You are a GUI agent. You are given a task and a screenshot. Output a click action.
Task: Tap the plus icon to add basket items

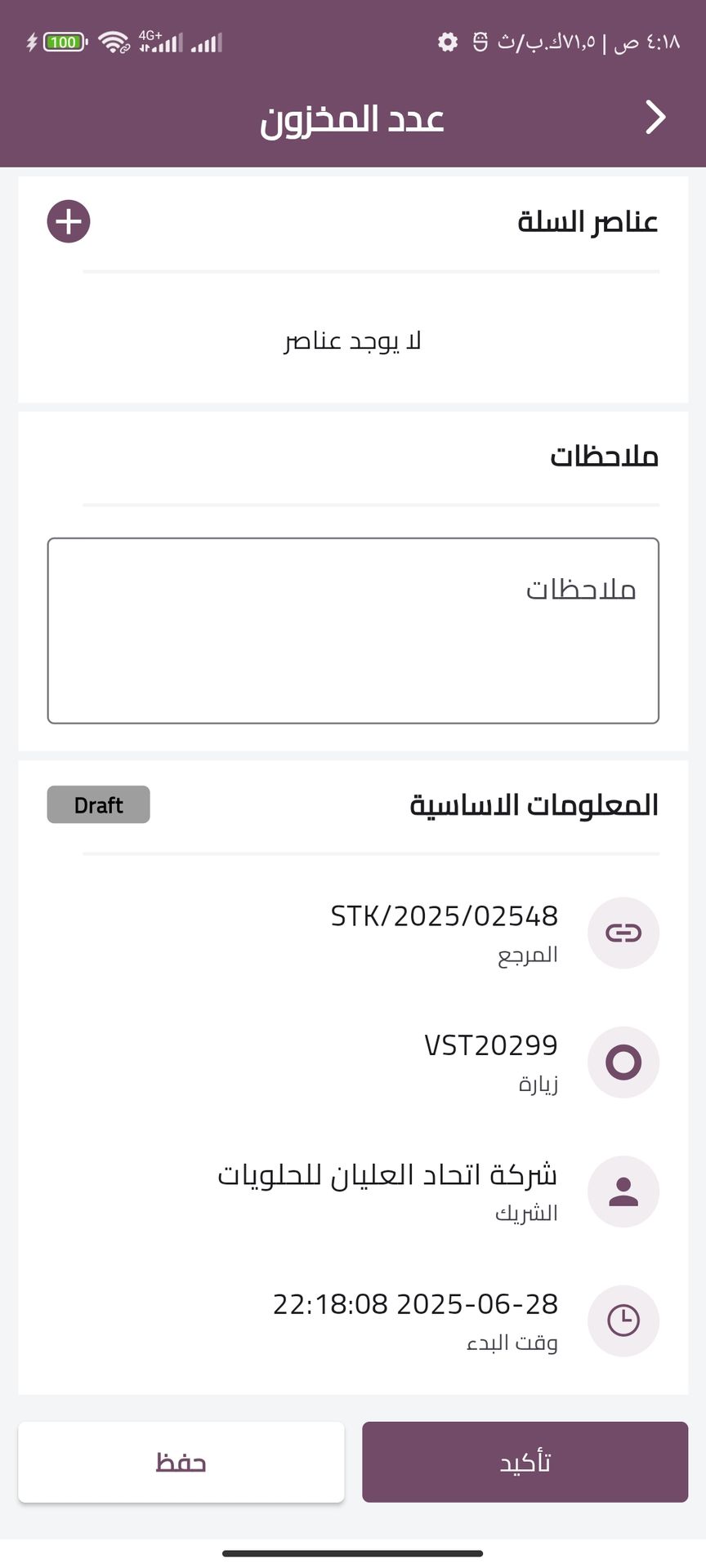[x=69, y=221]
